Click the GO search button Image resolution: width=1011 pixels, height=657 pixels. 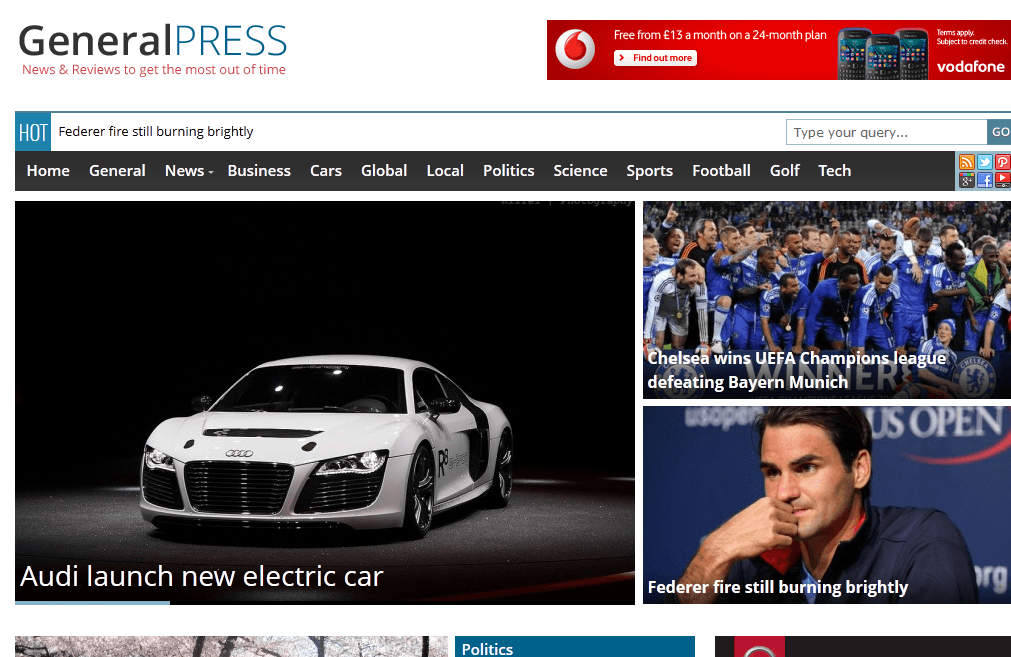(1000, 132)
